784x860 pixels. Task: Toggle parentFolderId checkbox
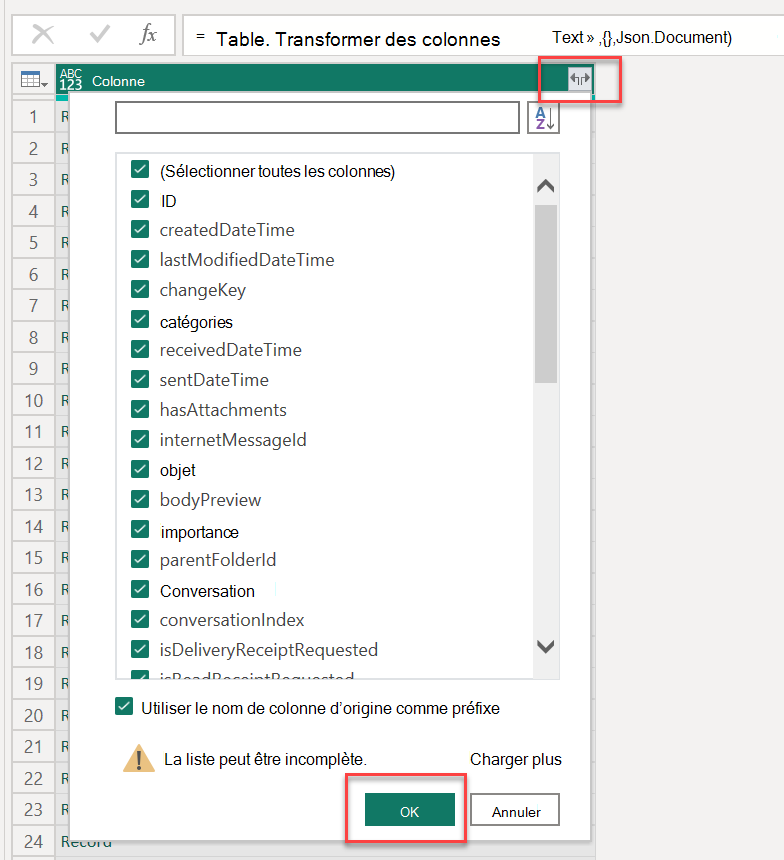click(140, 559)
